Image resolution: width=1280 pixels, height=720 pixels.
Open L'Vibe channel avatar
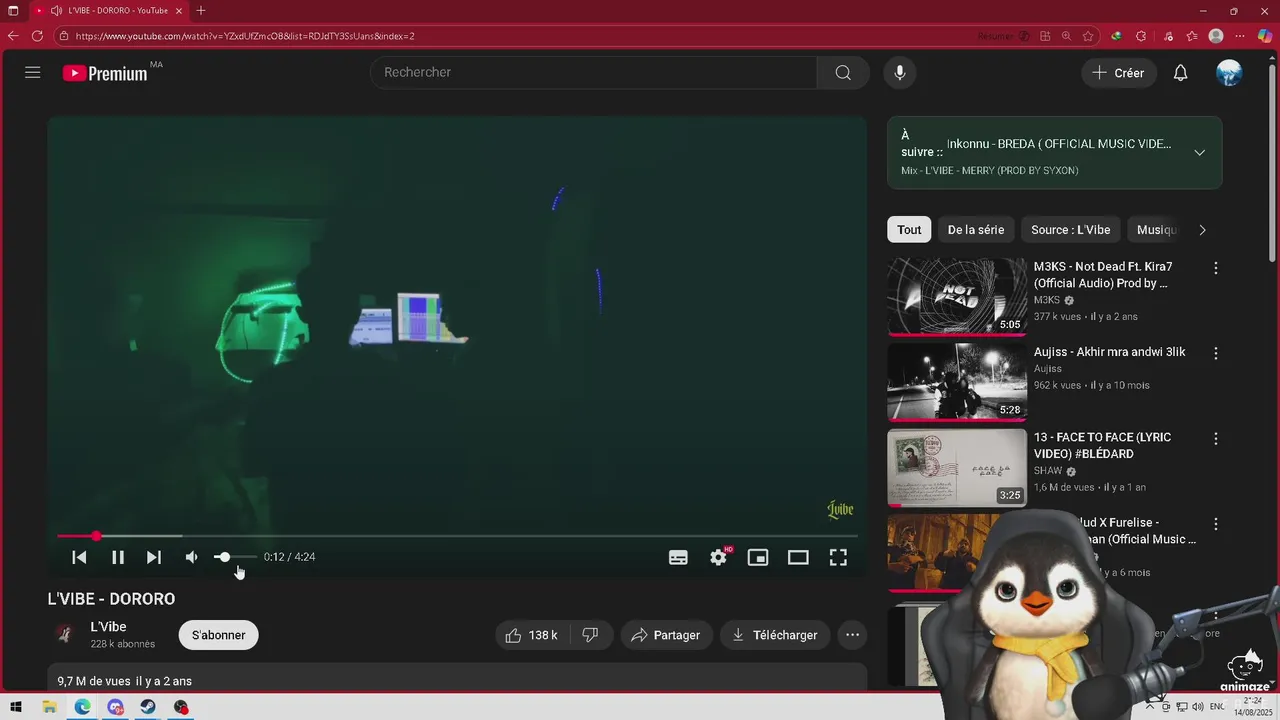tap(65, 634)
